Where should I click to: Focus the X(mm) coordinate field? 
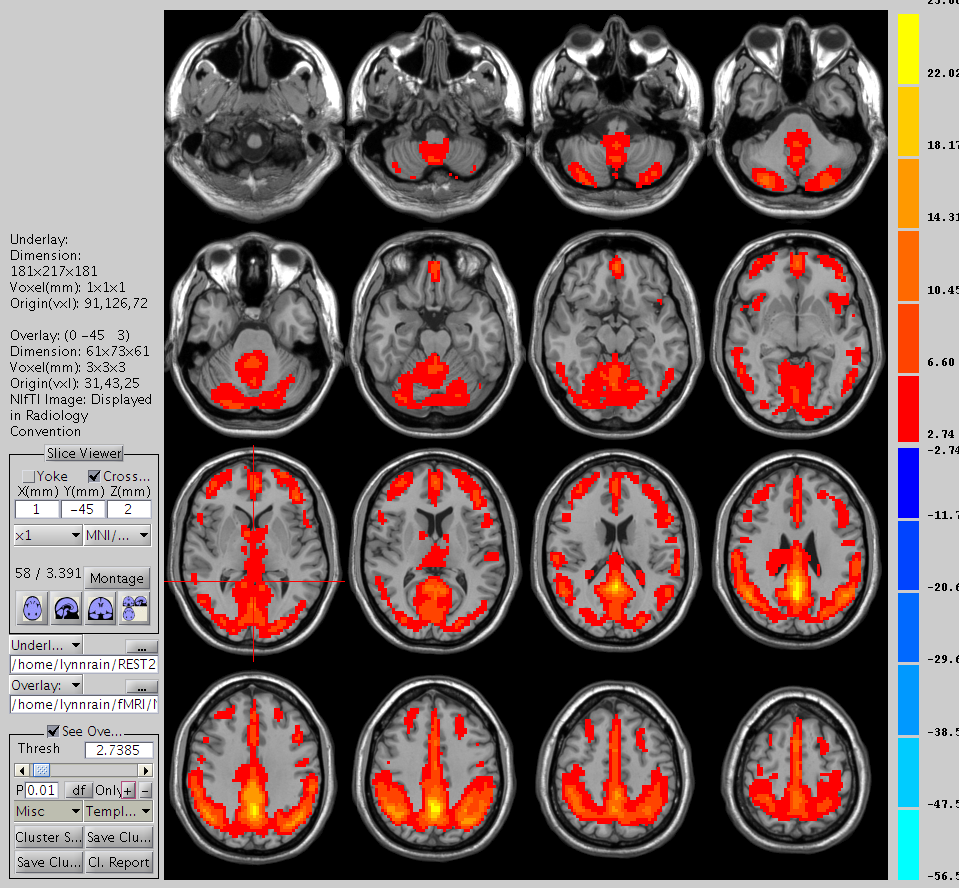[37, 509]
